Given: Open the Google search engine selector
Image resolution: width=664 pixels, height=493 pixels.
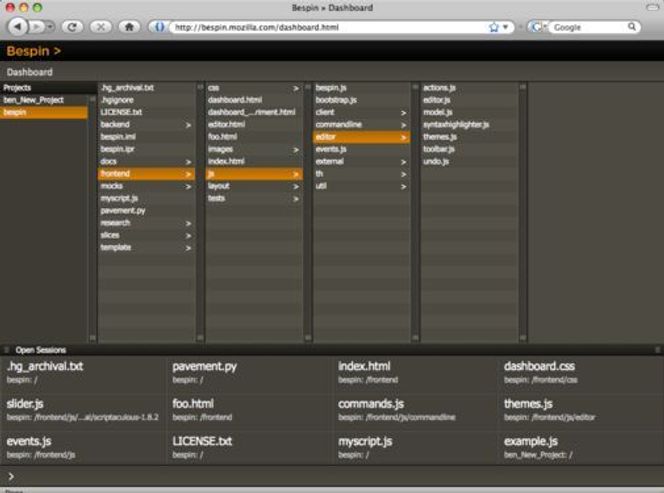Looking at the screenshot, I should point(538,27).
